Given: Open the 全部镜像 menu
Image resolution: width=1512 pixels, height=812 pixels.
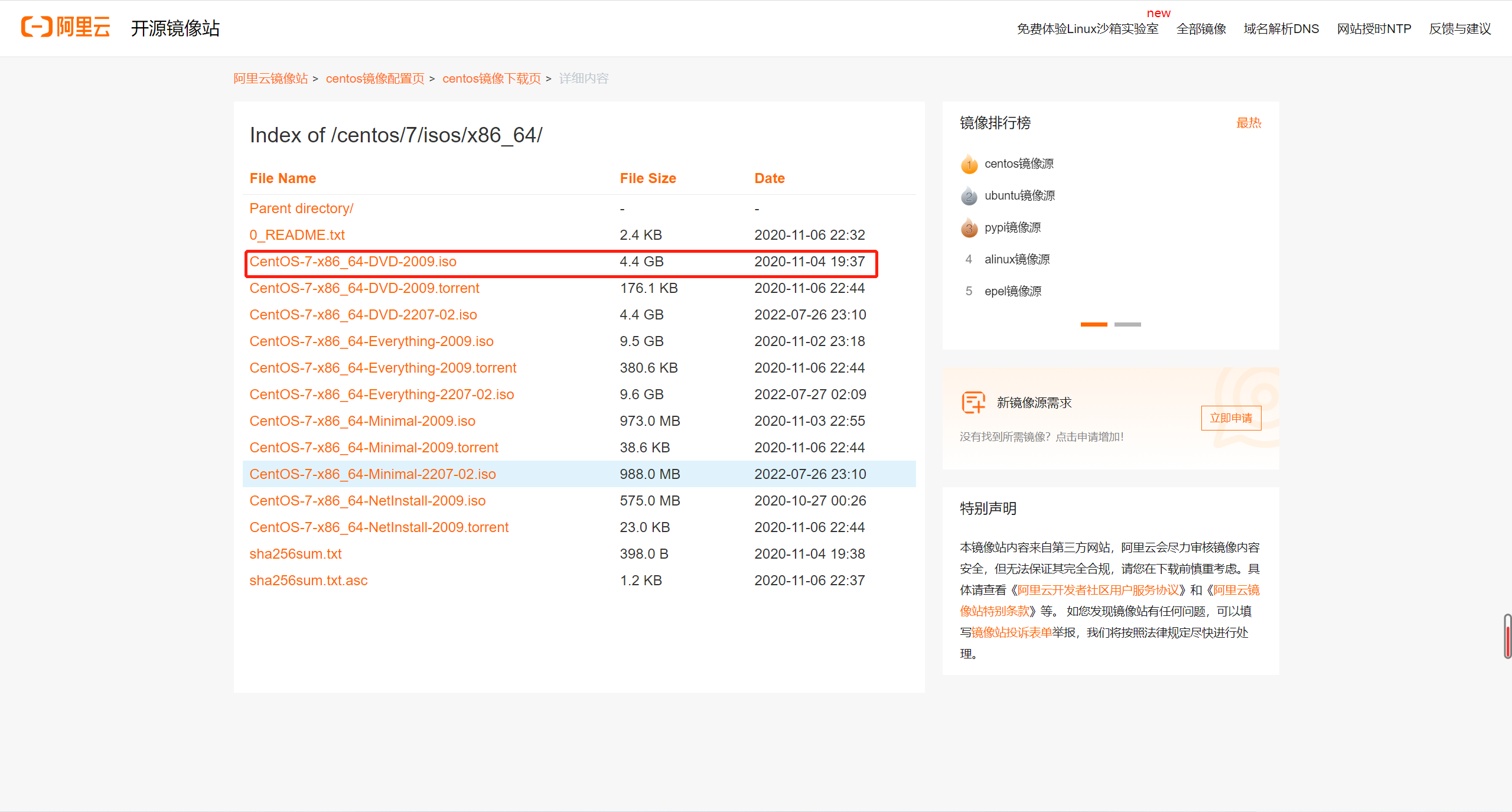Looking at the screenshot, I should pos(1202,28).
